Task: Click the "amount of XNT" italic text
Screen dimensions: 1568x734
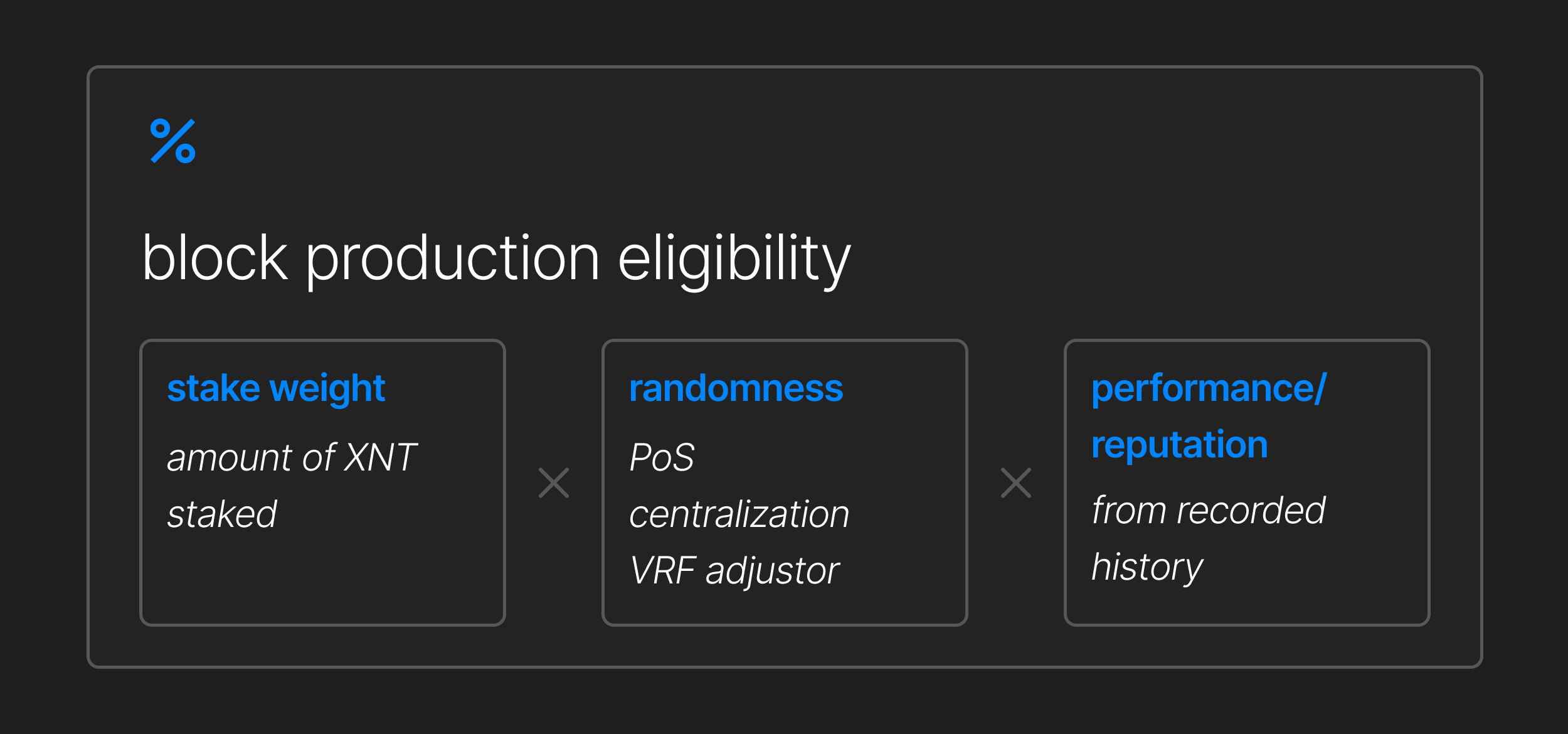Action: pos(292,457)
